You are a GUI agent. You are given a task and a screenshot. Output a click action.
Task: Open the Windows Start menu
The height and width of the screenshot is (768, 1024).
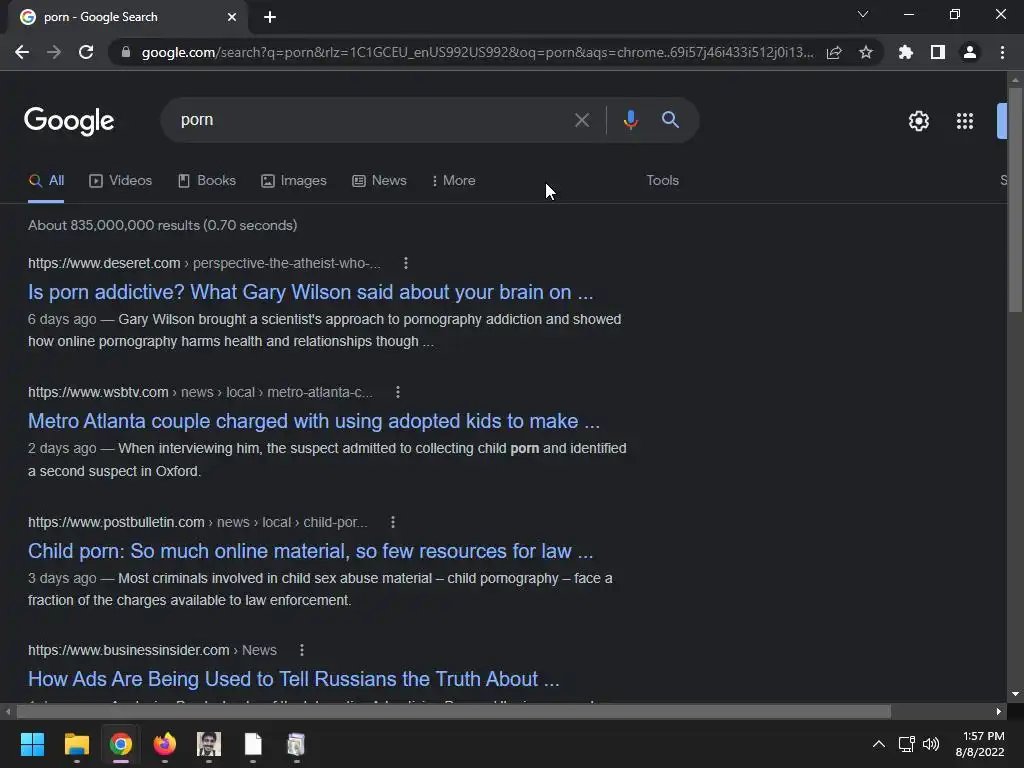tap(32, 744)
